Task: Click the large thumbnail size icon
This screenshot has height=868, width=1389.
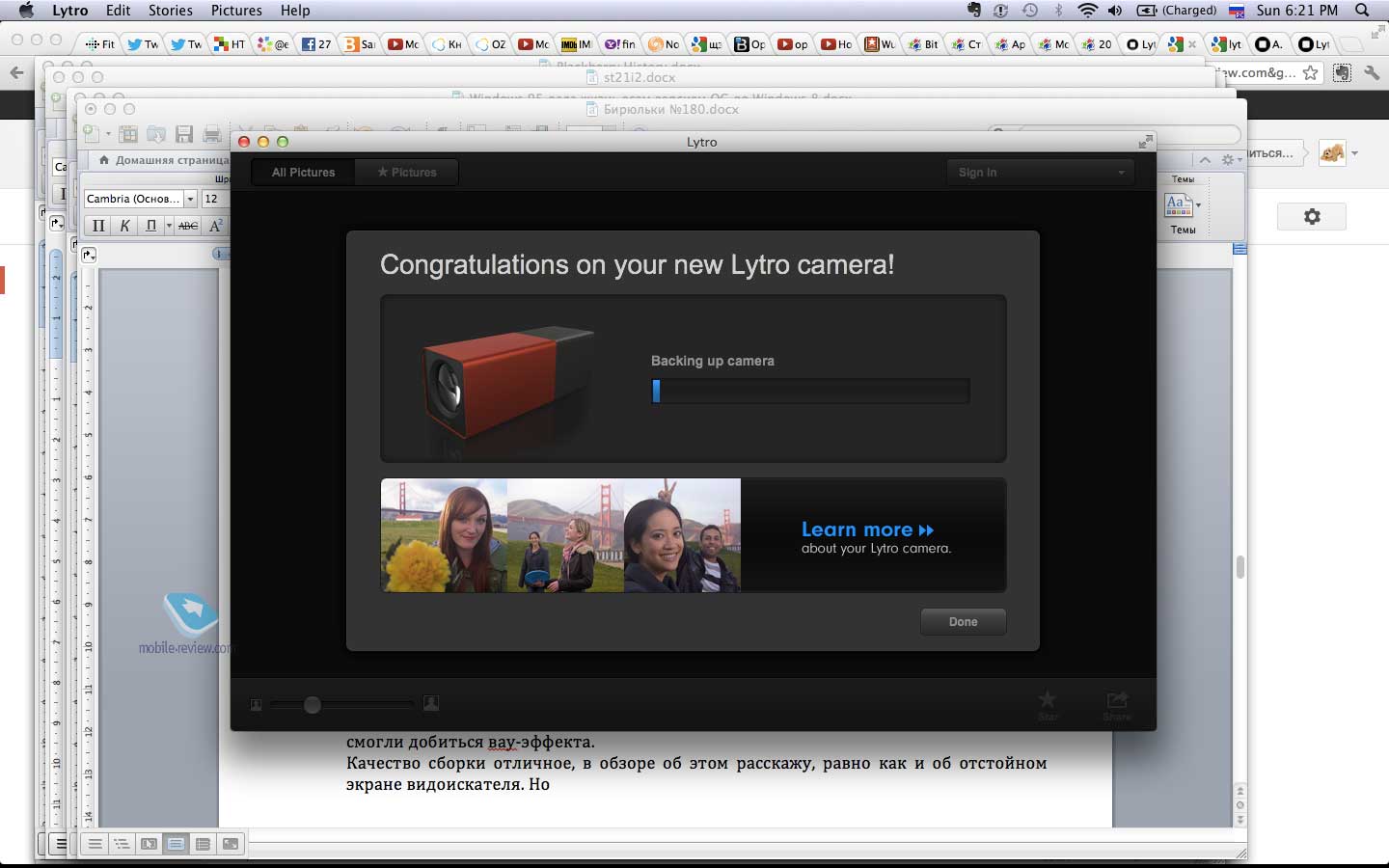Action: 431,704
